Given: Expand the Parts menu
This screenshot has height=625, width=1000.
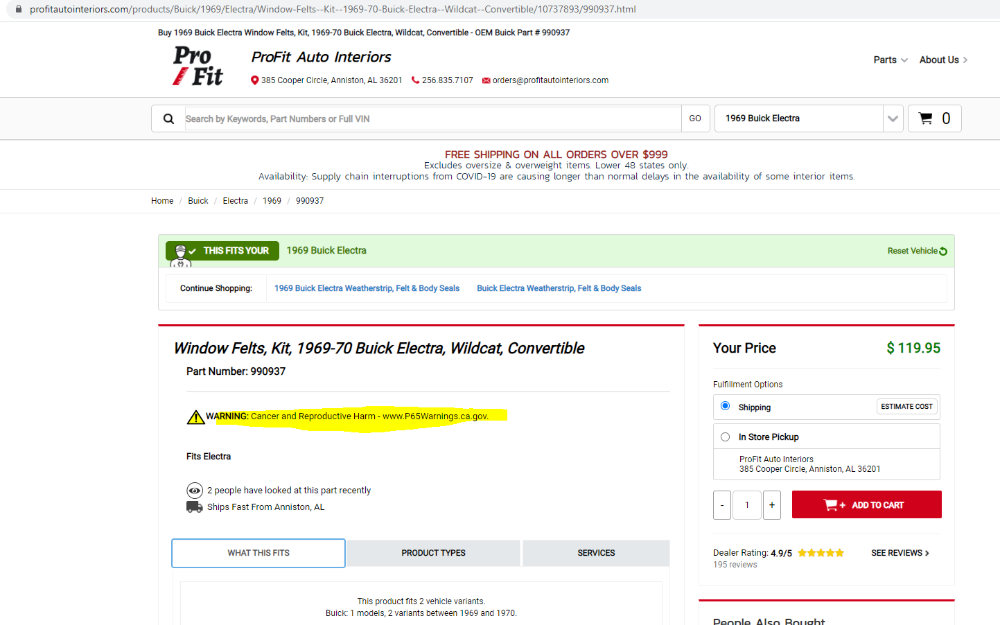Looking at the screenshot, I should 890,60.
